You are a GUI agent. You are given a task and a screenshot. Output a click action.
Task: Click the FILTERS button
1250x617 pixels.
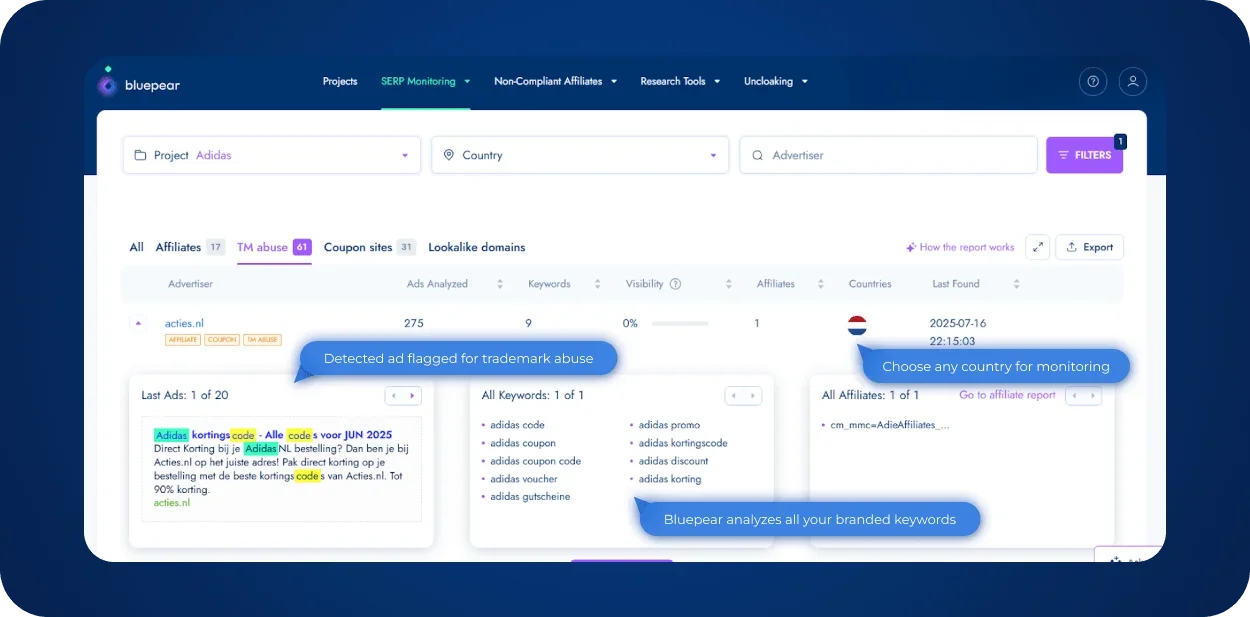tap(1084, 155)
